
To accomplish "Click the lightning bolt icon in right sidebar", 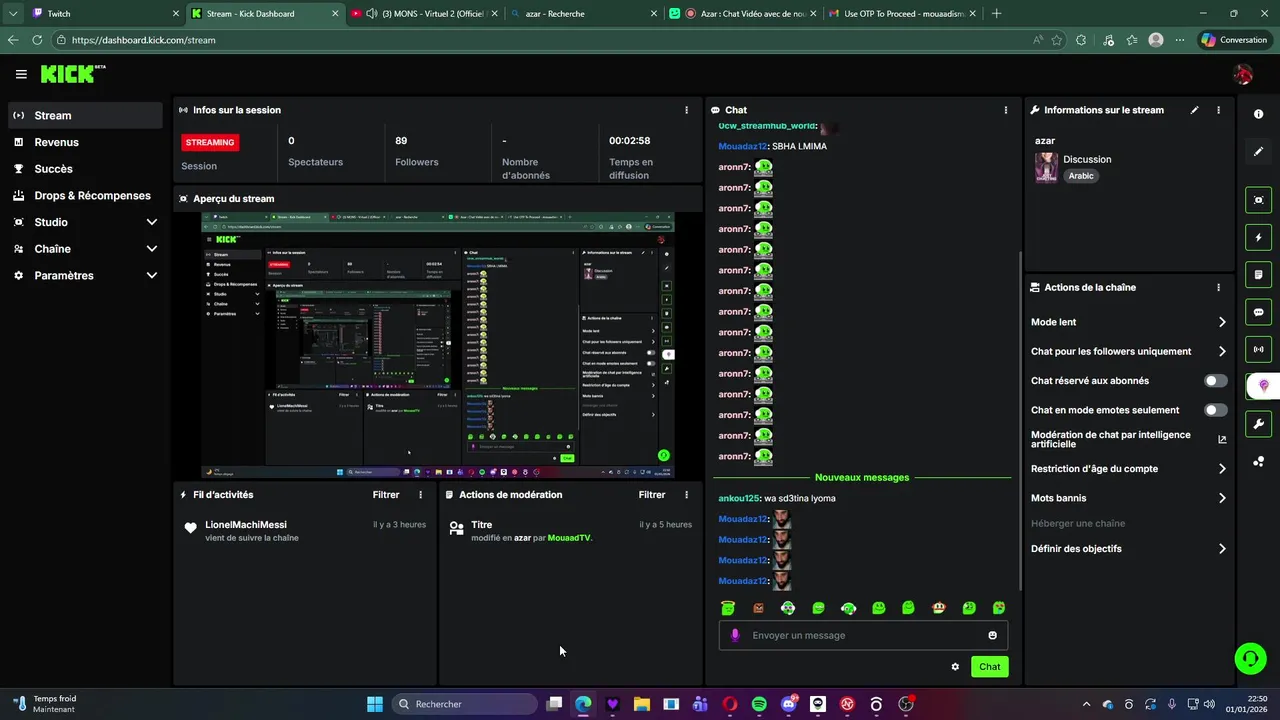I will point(1258,238).
